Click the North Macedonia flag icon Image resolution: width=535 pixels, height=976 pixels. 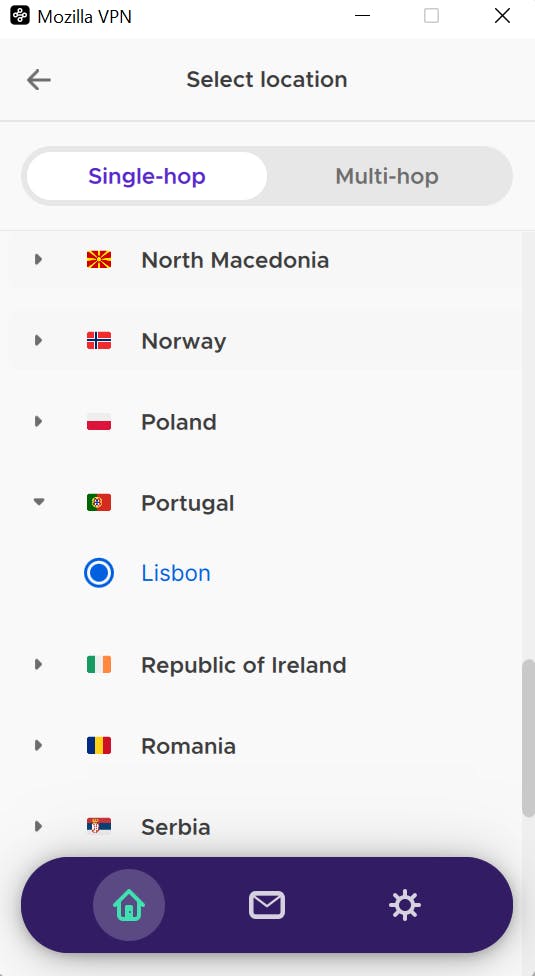pyautogui.click(x=99, y=260)
